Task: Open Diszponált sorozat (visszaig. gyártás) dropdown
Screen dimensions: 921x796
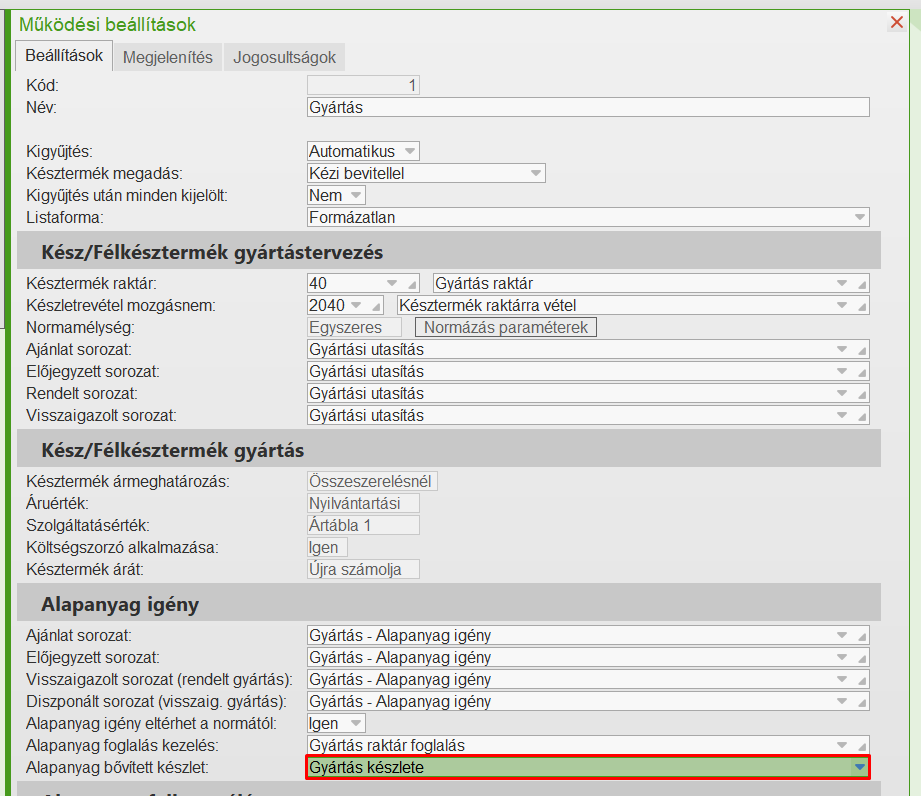Action: click(842, 701)
